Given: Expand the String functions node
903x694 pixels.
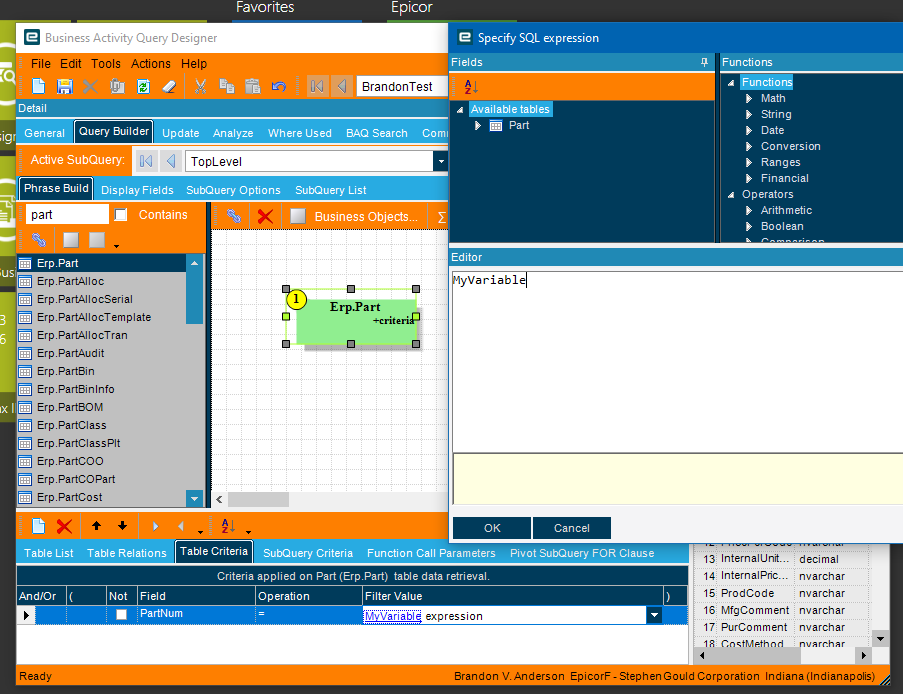Looking at the screenshot, I should [x=749, y=115].
